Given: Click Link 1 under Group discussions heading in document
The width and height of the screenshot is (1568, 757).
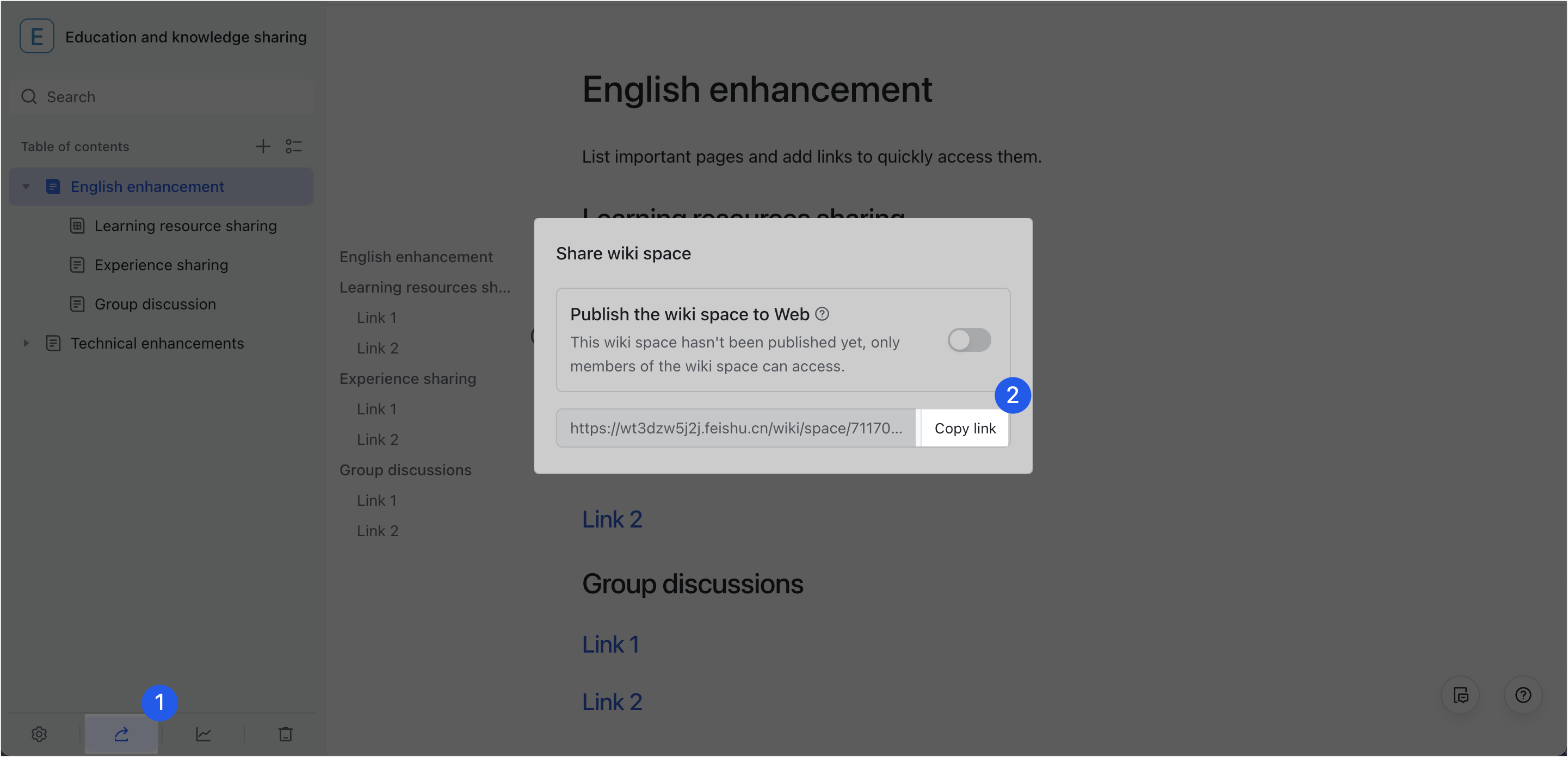Looking at the screenshot, I should click(610, 644).
